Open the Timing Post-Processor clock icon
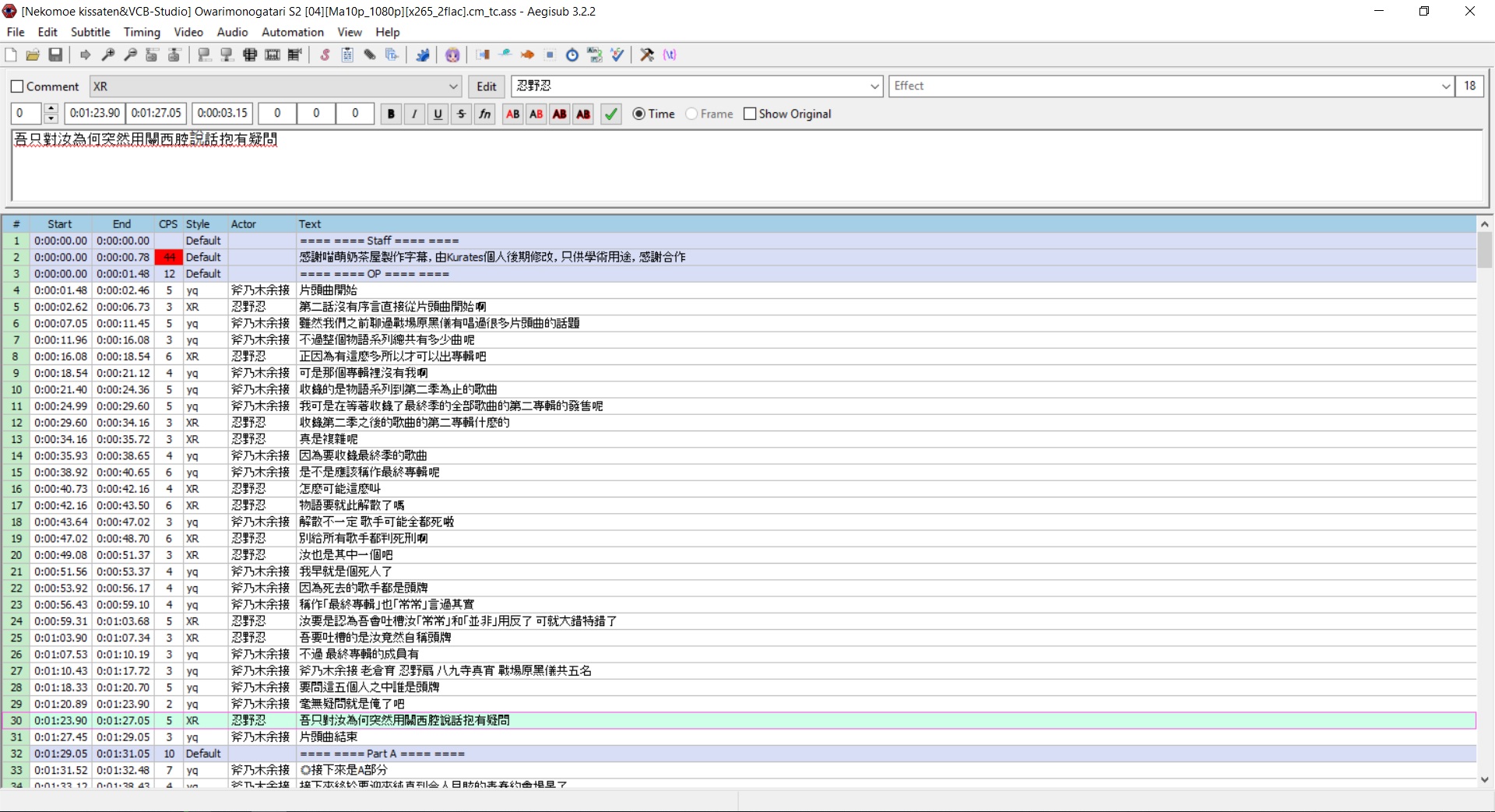Screen dimensions: 1495x812 (572, 54)
